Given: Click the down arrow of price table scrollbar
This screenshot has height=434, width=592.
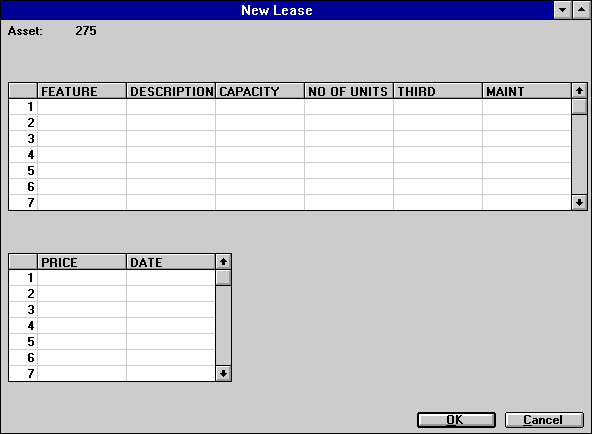Looking at the screenshot, I should pyautogui.click(x=223, y=374).
